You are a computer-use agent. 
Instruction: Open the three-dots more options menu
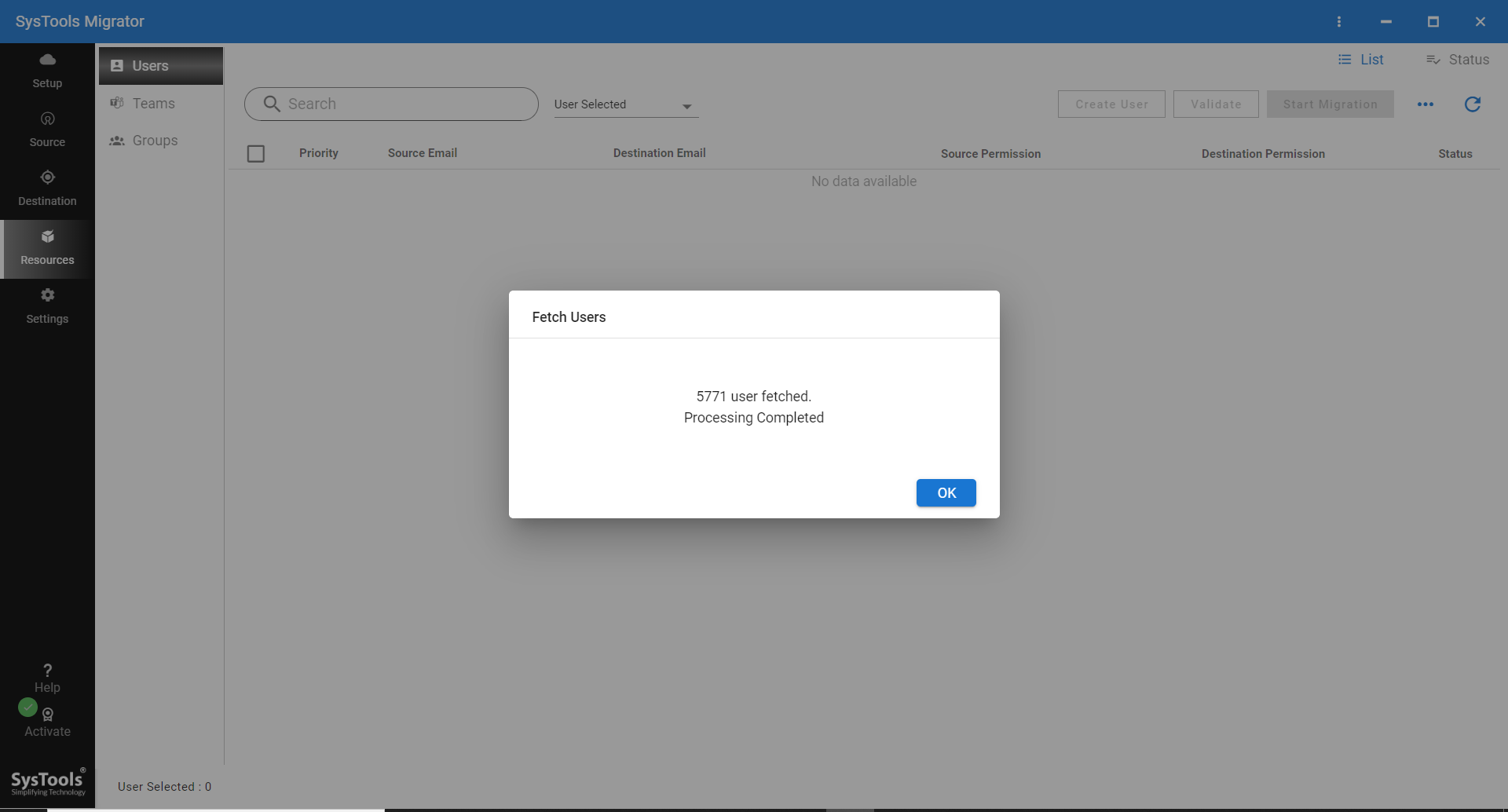click(x=1426, y=104)
